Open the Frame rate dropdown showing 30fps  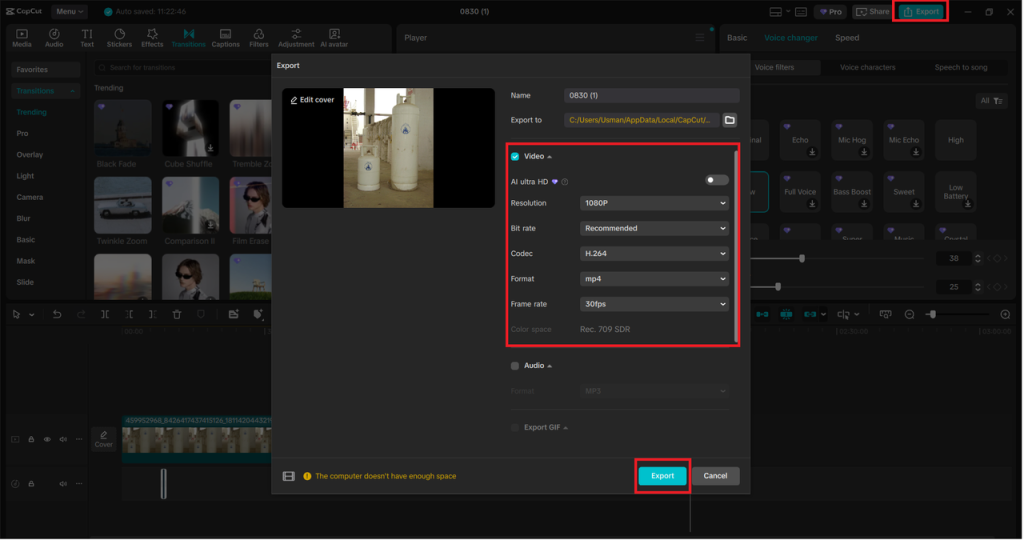654,304
